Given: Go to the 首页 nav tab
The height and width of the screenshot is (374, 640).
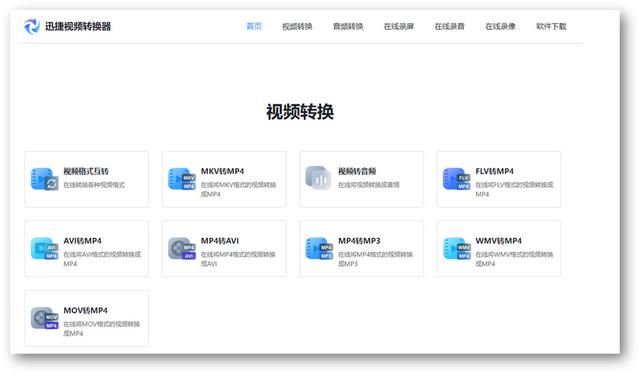Looking at the screenshot, I should point(254,27).
